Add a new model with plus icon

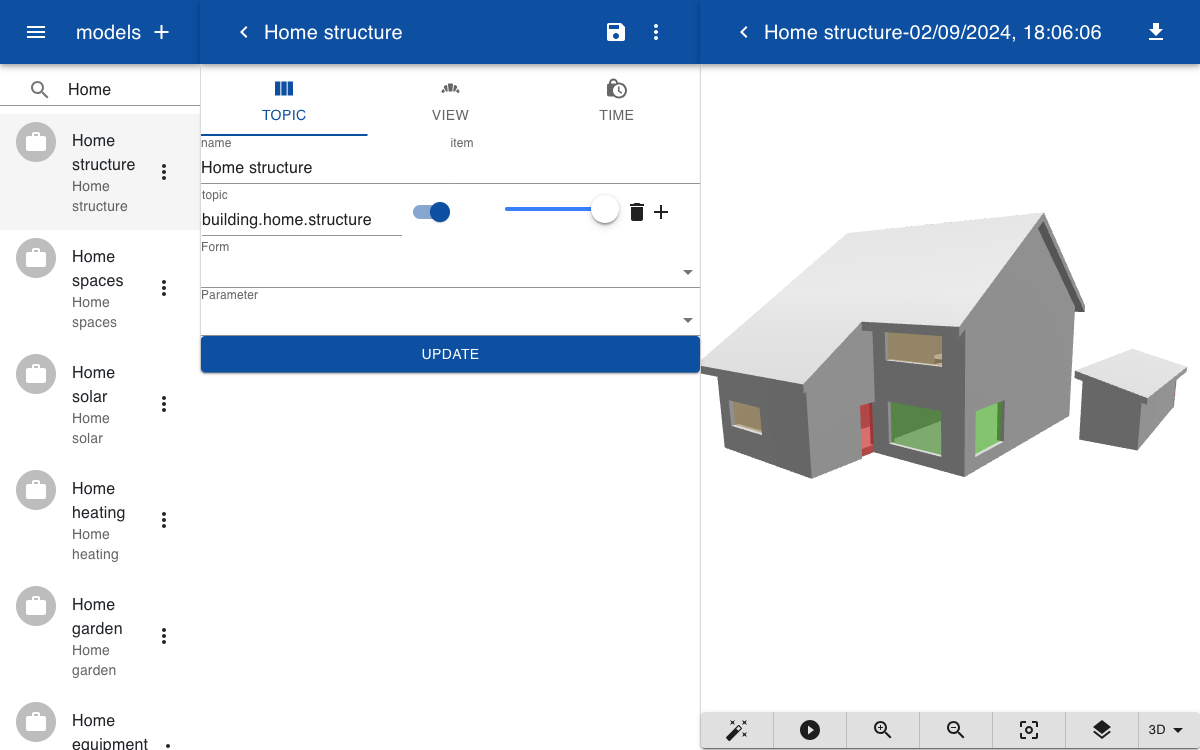(162, 32)
